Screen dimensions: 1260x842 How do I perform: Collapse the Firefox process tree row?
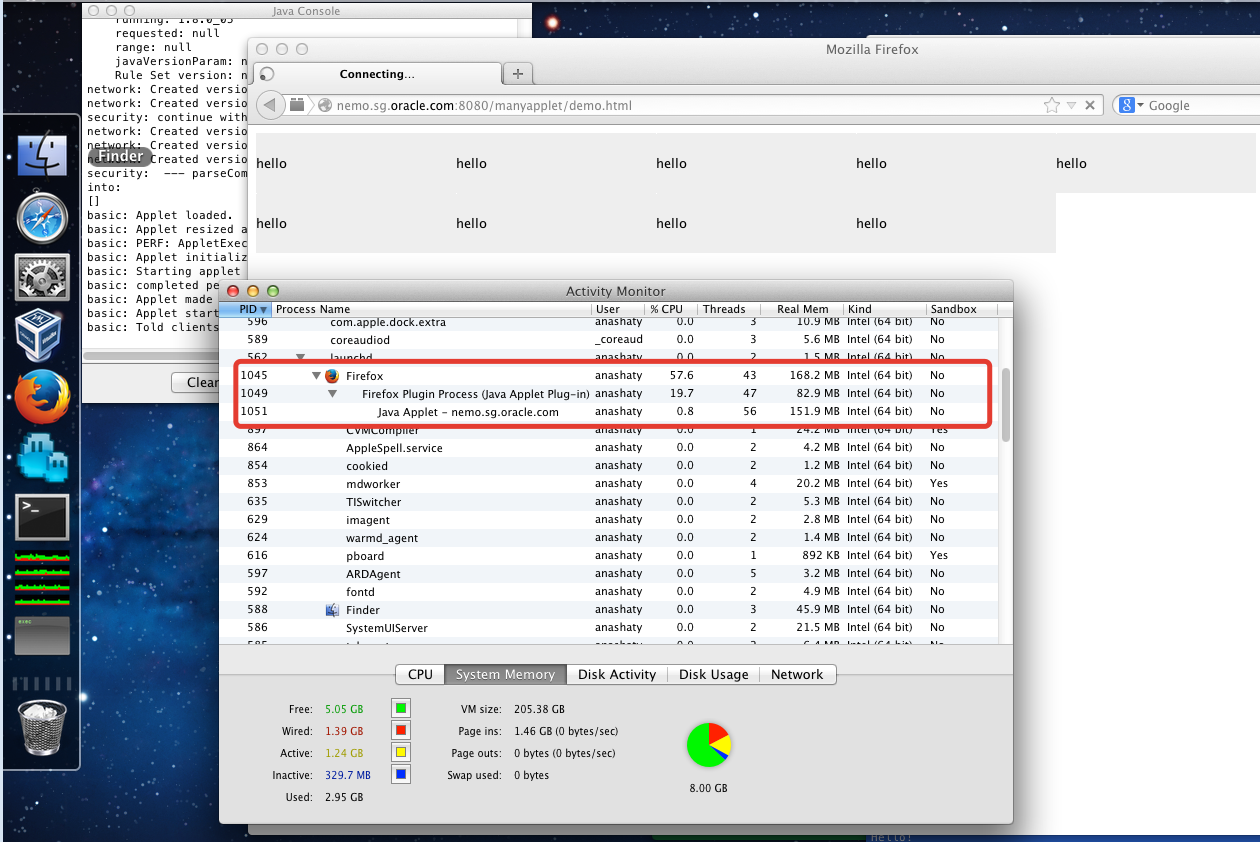click(x=317, y=376)
